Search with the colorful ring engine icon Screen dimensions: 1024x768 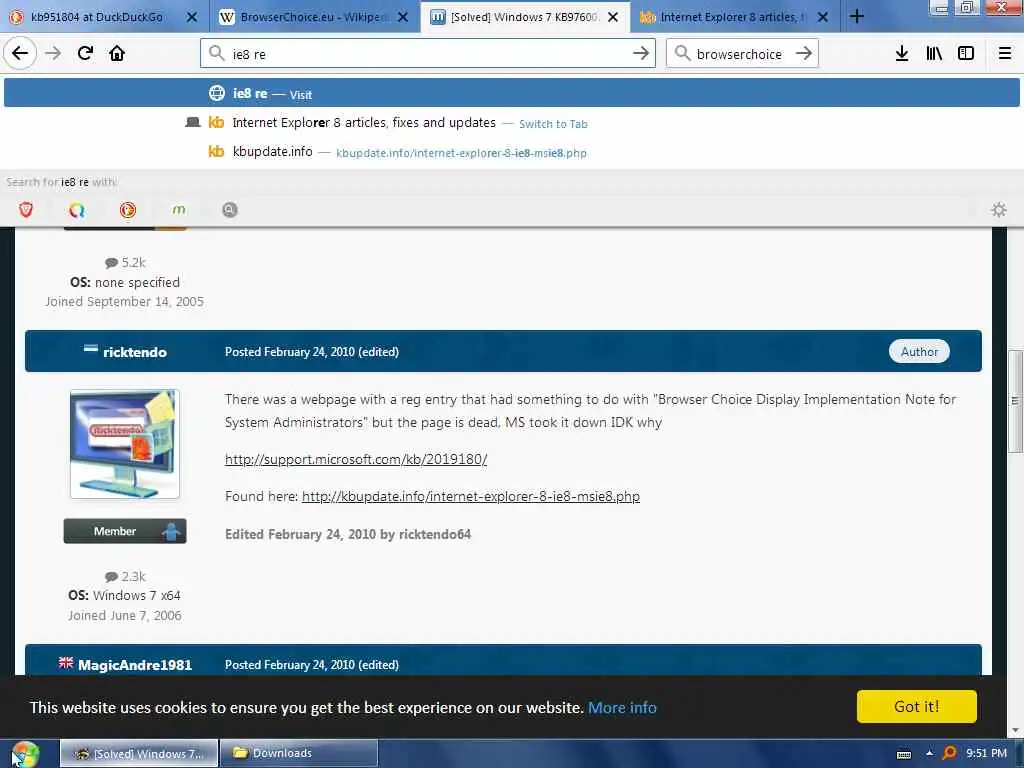pyautogui.click(x=77, y=210)
